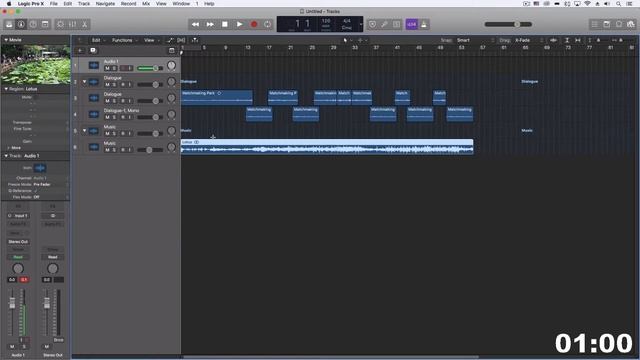640x360 pixels.
Task: Click the Global Tracks button
Action: pyautogui.click(x=171, y=51)
